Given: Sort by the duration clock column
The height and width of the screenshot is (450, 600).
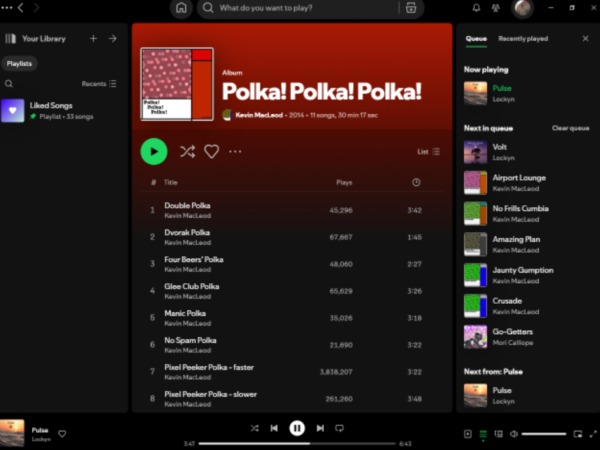Looking at the screenshot, I should 416,183.
